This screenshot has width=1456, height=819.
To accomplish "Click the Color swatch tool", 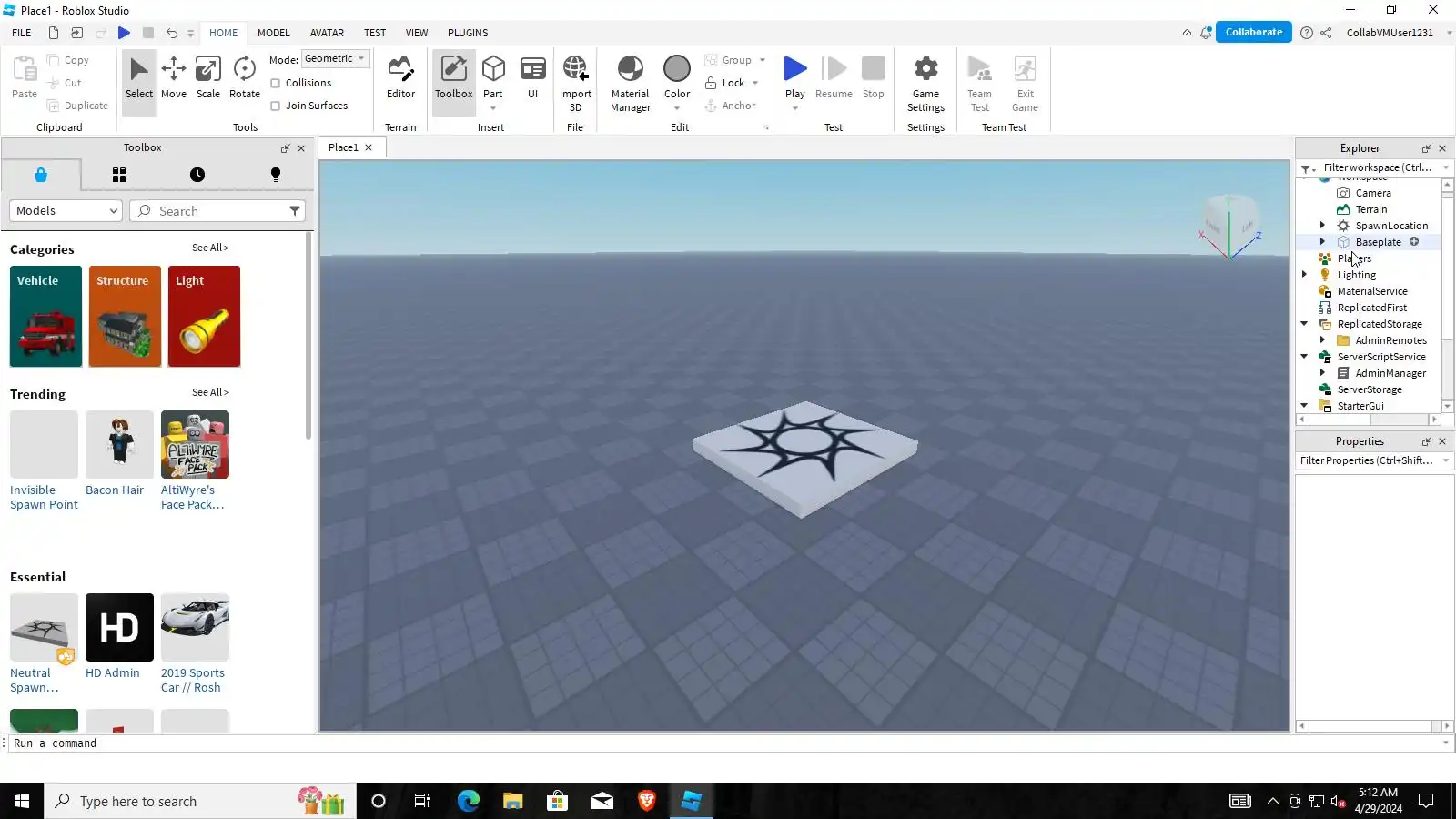I will pyautogui.click(x=677, y=76).
